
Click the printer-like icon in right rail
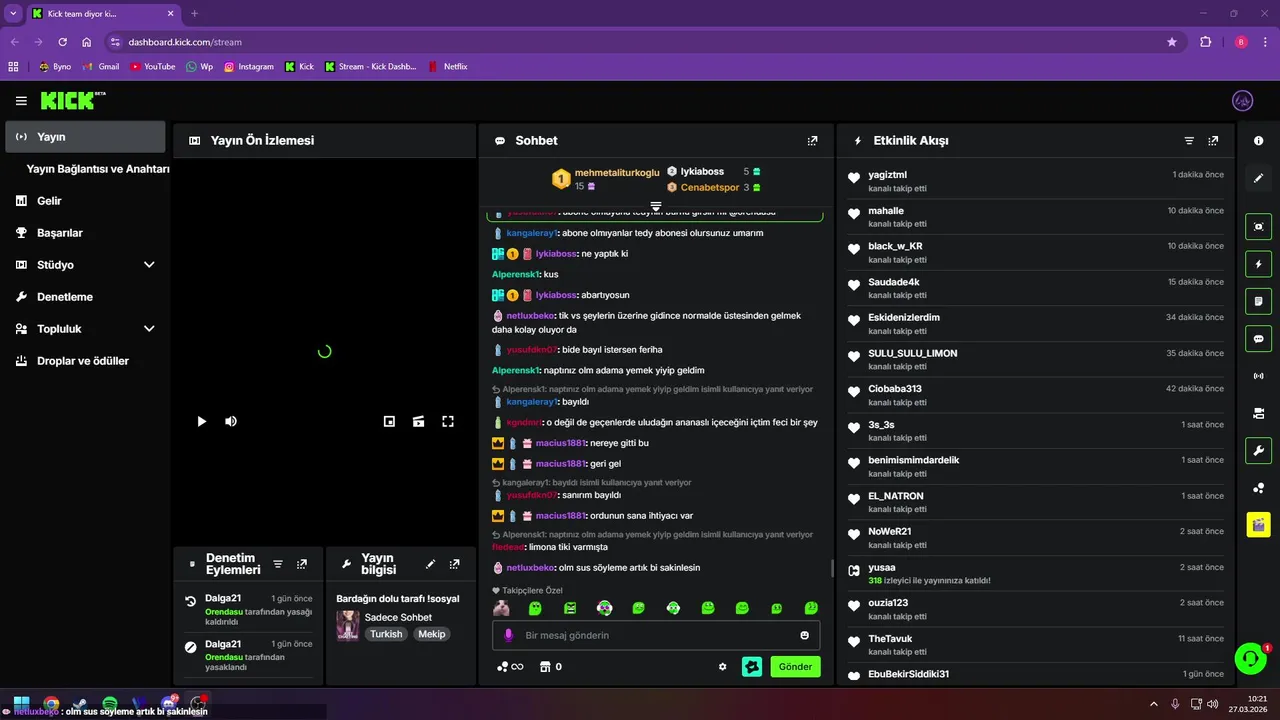pos(1259,413)
